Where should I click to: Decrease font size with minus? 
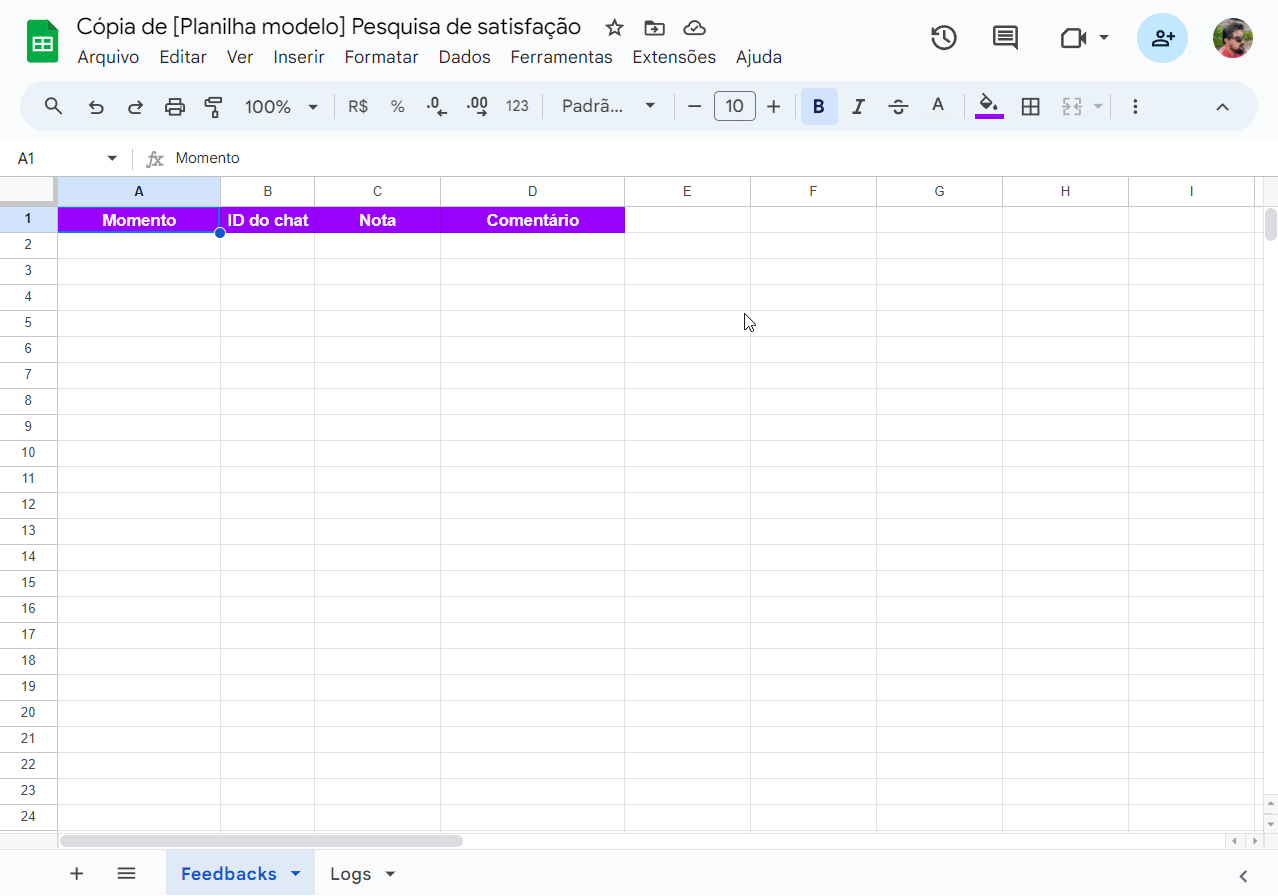tap(695, 106)
